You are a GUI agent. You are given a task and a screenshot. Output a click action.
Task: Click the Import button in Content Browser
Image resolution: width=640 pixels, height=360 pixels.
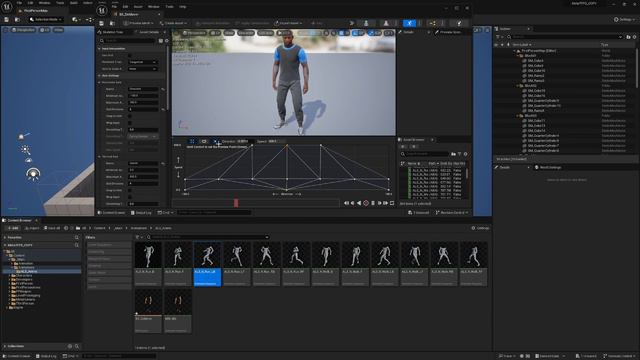pyautogui.click(x=32, y=228)
